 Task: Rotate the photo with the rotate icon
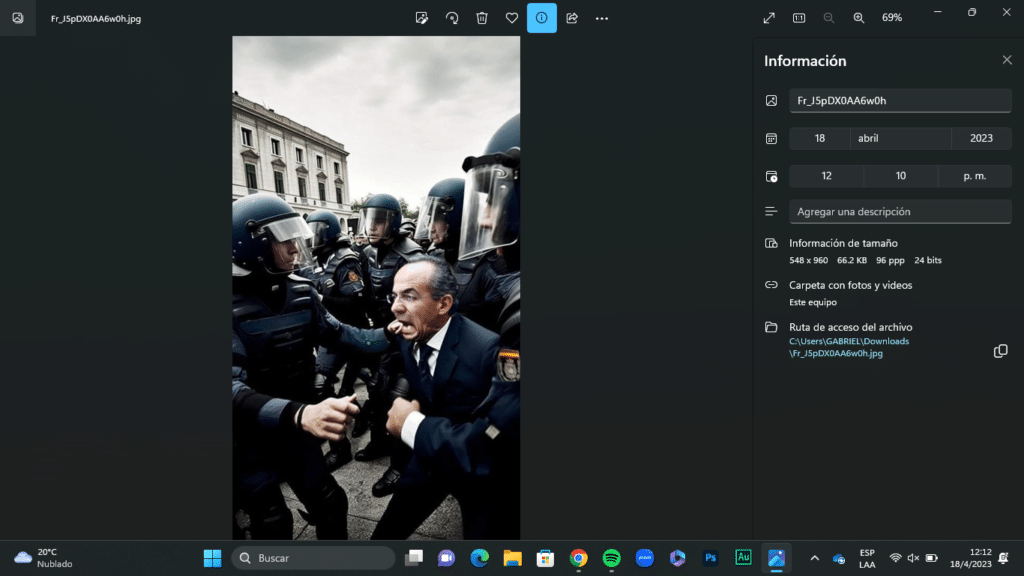(452, 18)
